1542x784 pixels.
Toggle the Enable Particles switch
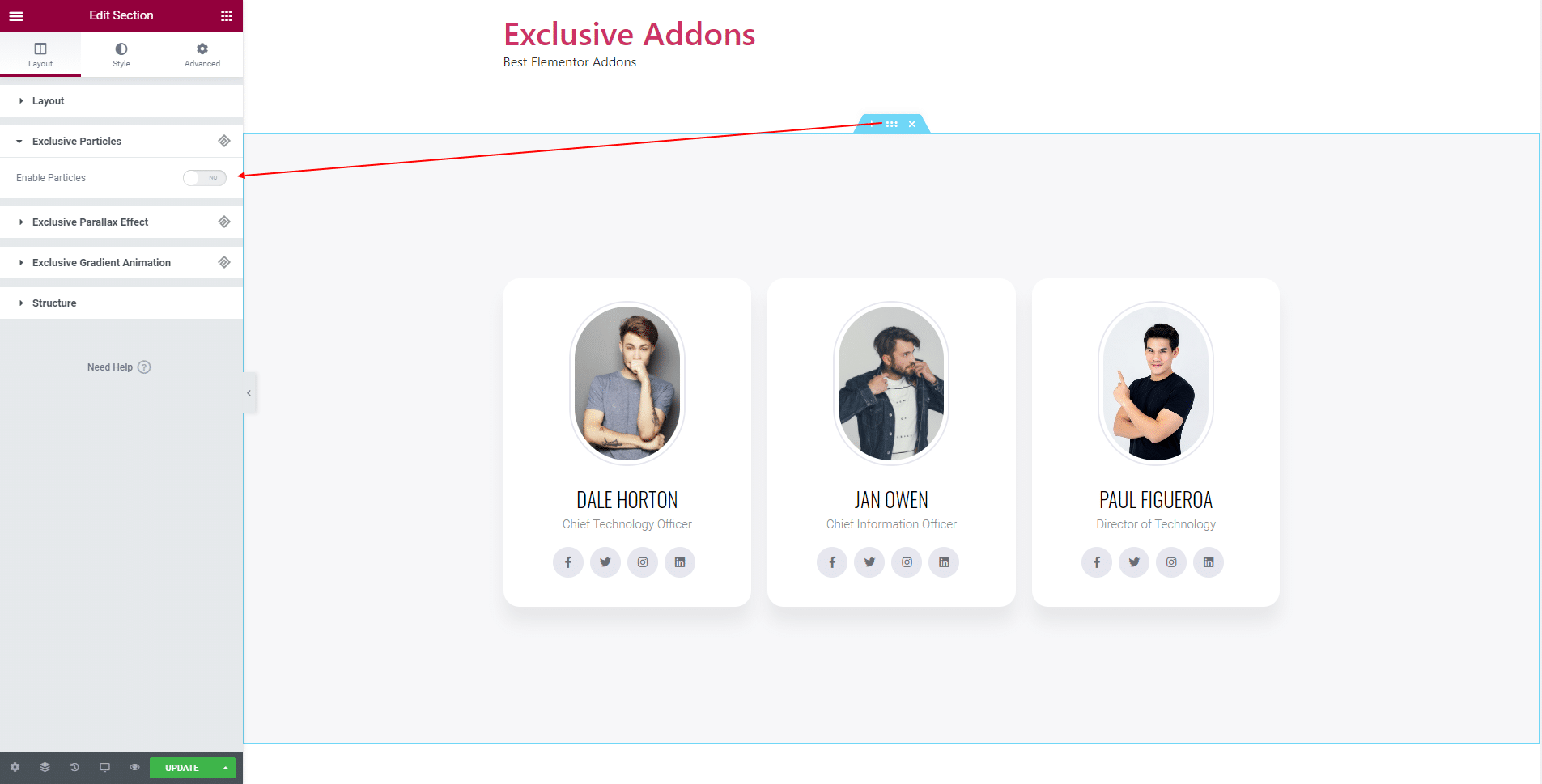tap(205, 178)
